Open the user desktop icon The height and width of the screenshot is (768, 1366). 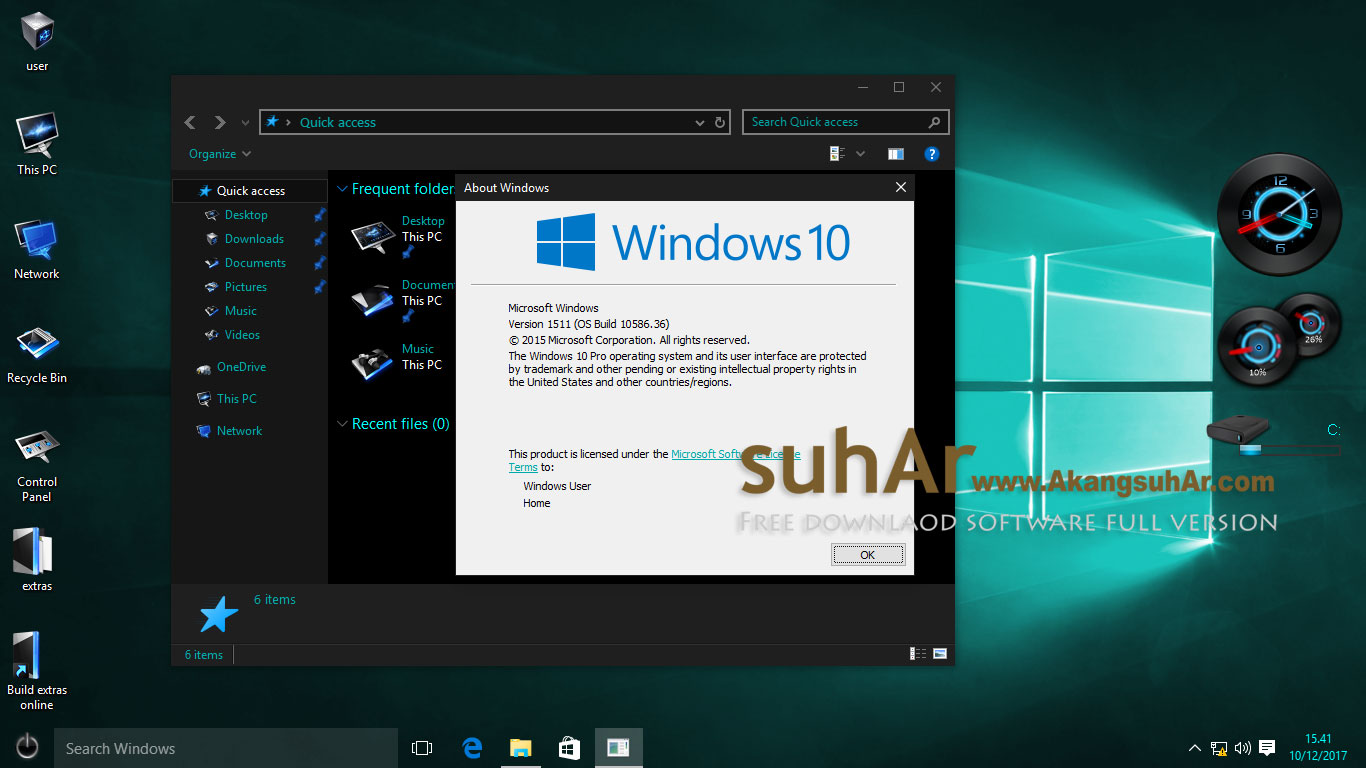37,42
